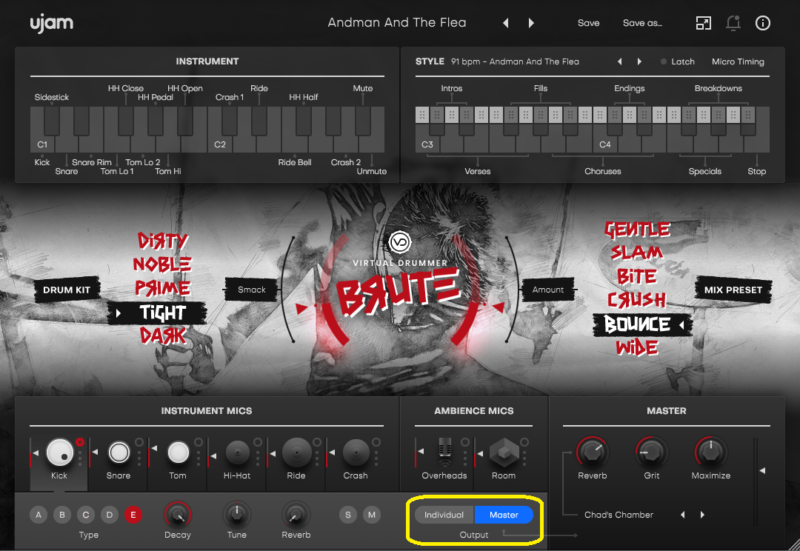Choose the Dirty drum kit
The width and height of the screenshot is (800, 551).
(x=163, y=240)
